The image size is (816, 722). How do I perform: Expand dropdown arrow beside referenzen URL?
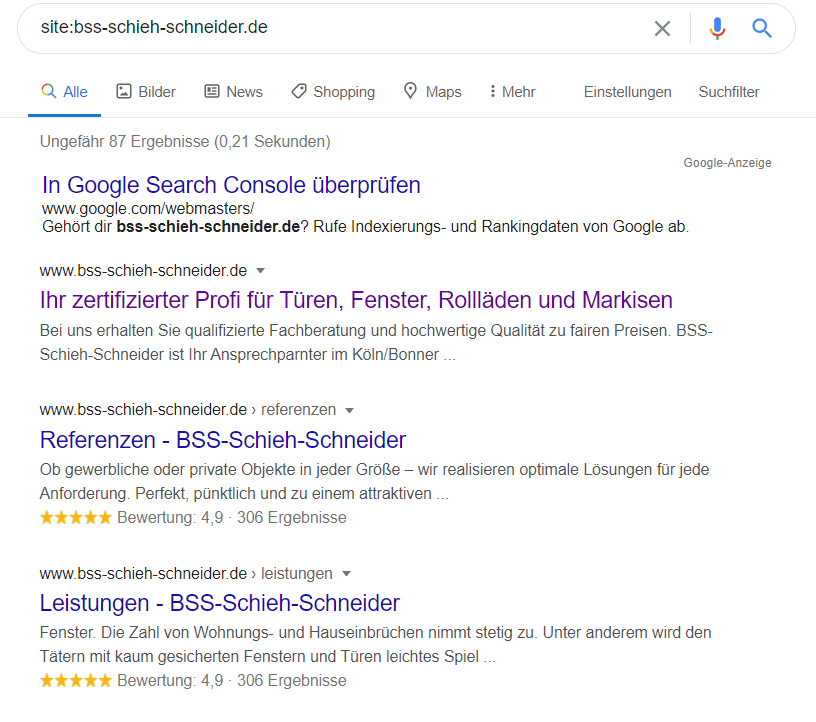coord(350,410)
